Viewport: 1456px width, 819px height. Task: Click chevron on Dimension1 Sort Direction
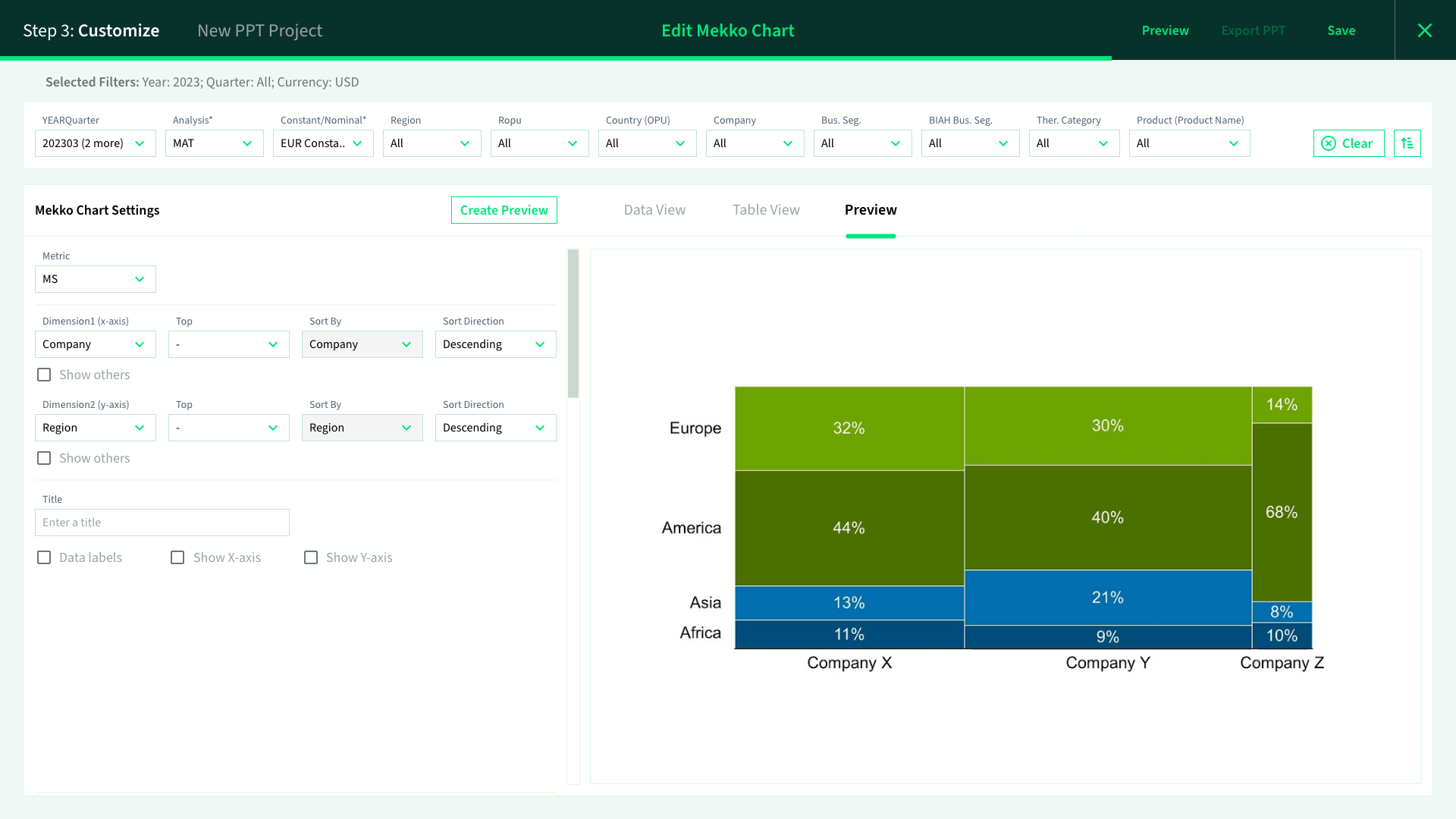(540, 344)
